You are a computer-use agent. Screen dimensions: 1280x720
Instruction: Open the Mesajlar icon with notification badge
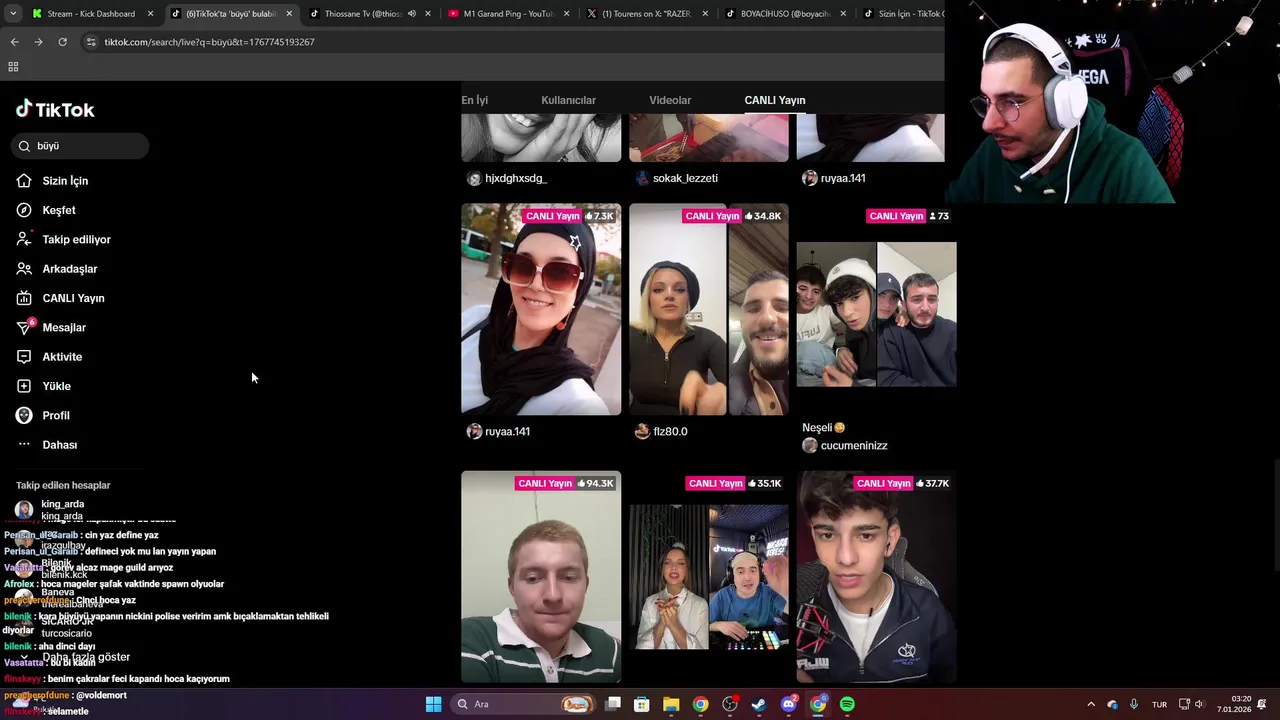point(25,327)
